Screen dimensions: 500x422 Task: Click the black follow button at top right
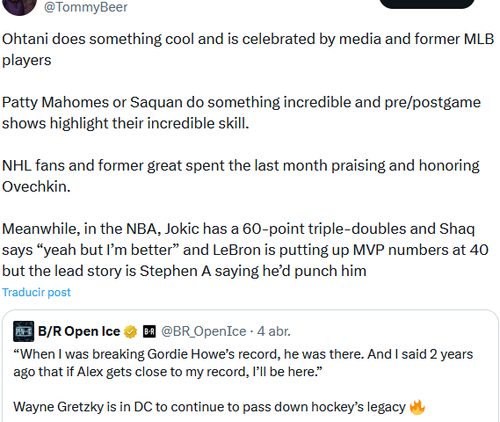coord(427,3)
